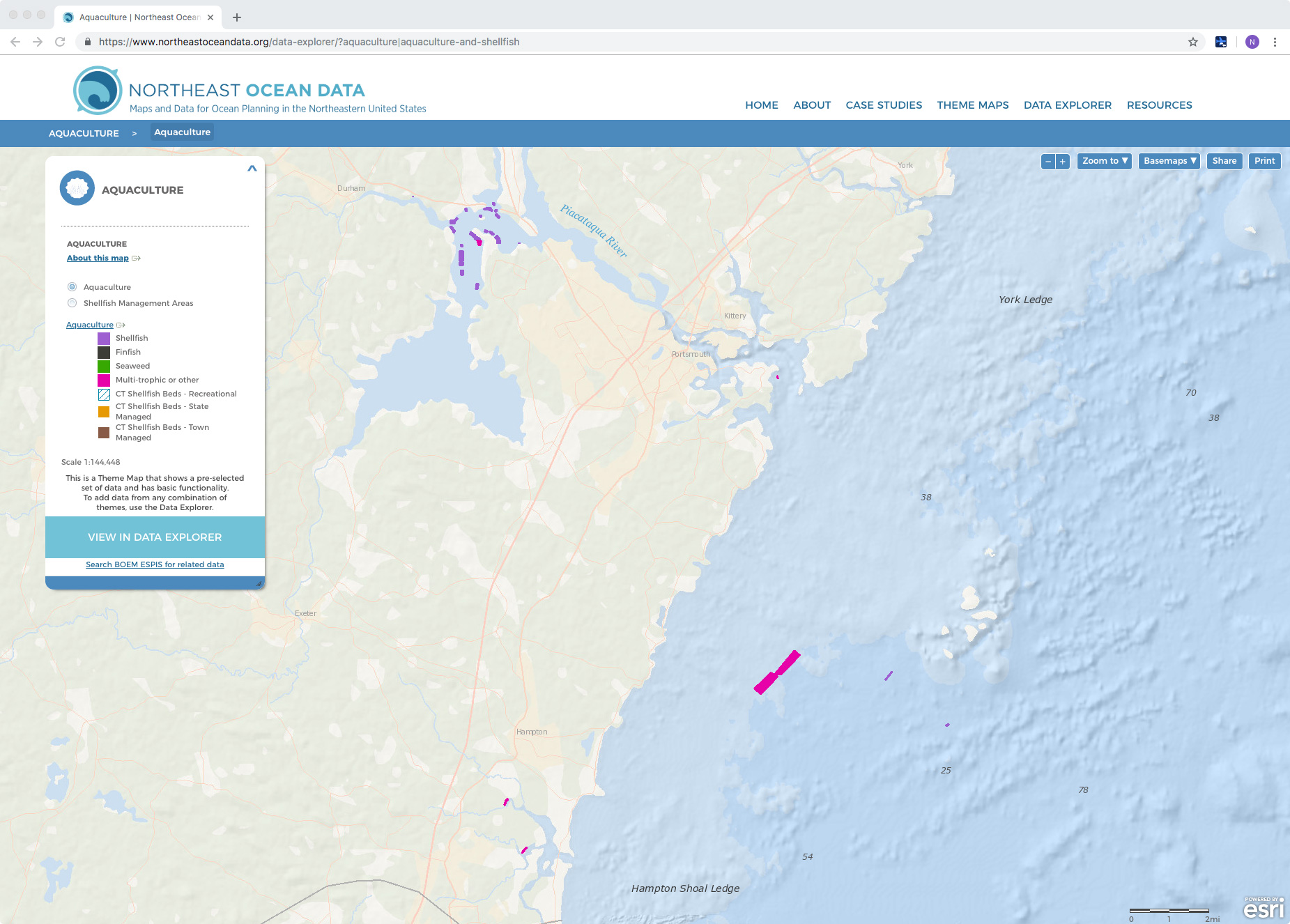Image resolution: width=1290 pixels, height=924 pixels.
Task: Open THEME MAPS in the navigation menu
Action: (x=973, y=105)
